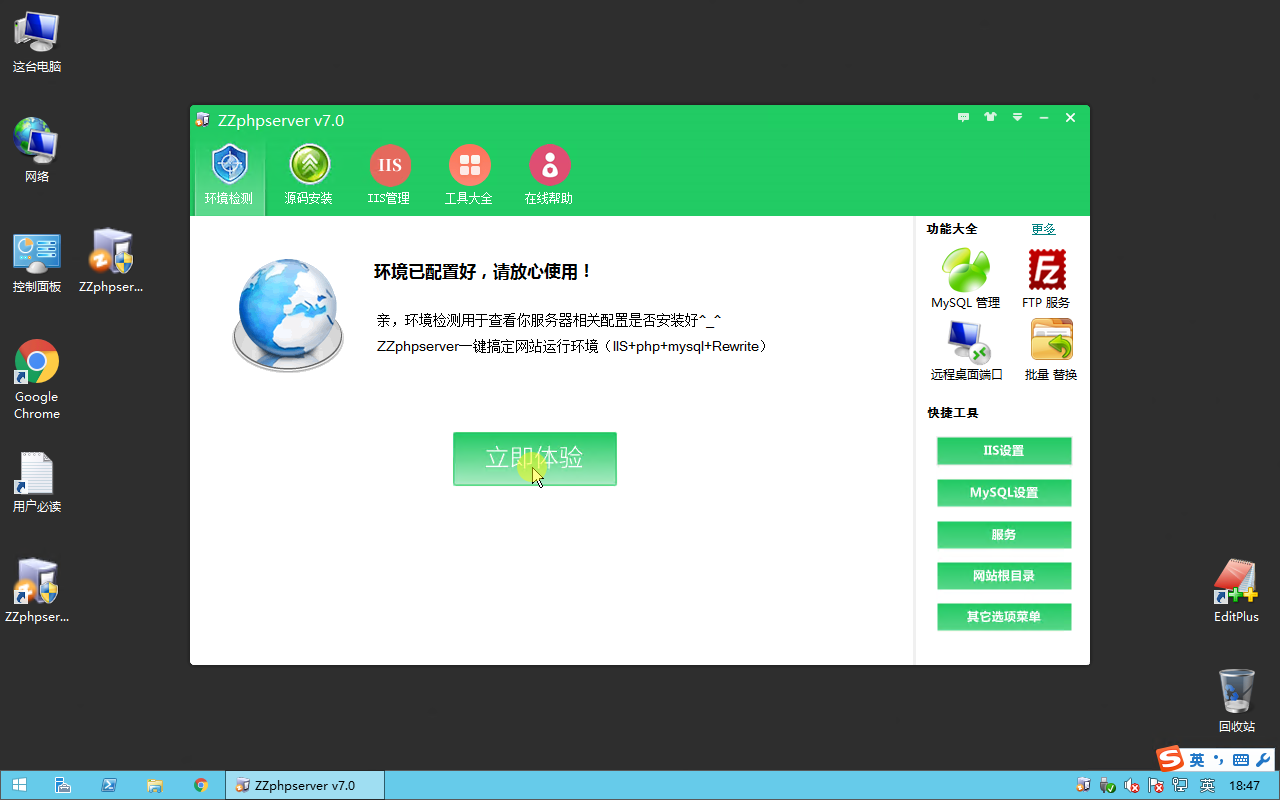The image size is (1280, 800).
Task: Launch MySQL 管理 tool
Action: 965,278
